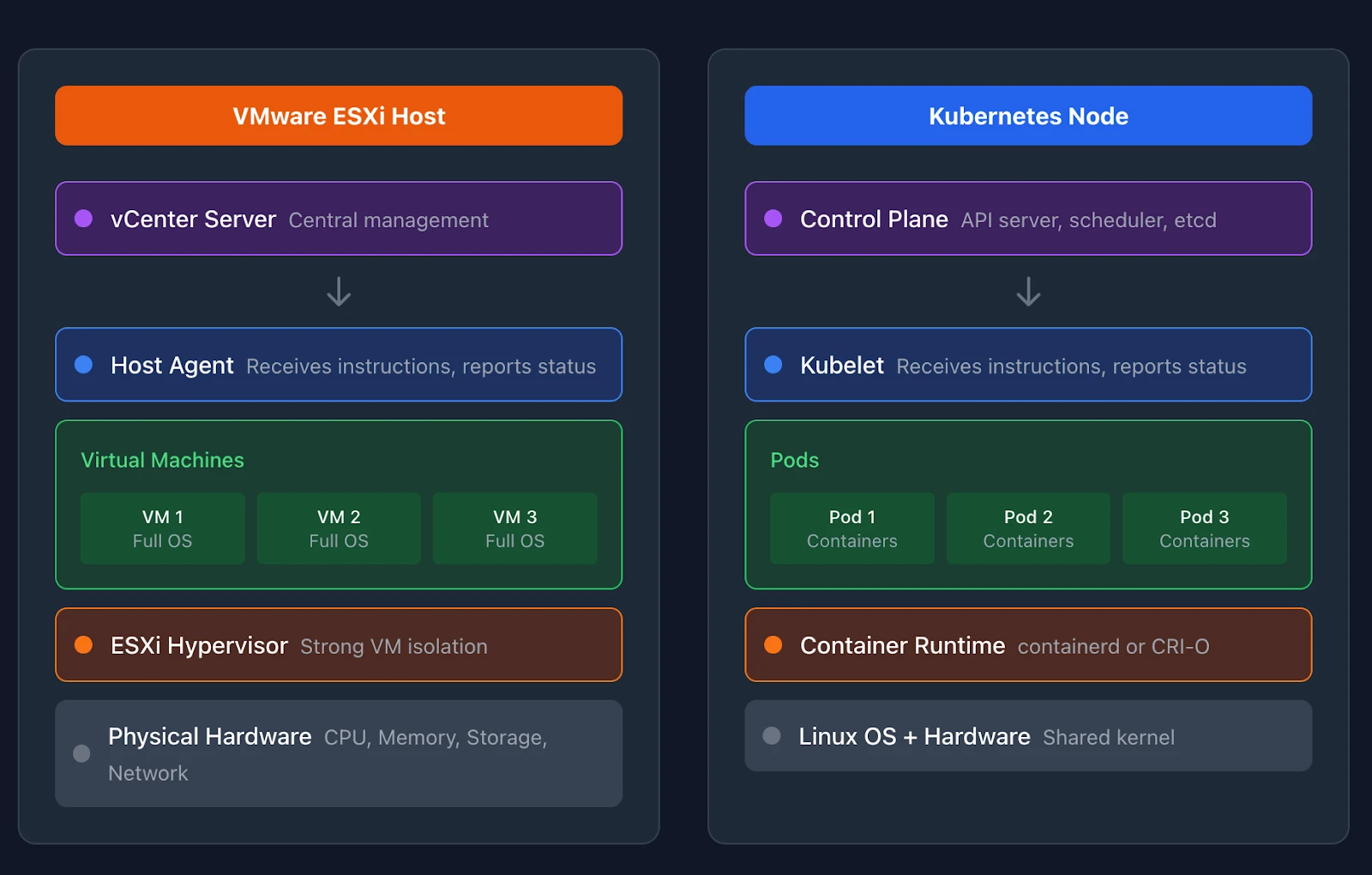Switch to the VMware ESXi Host header
The height and width of the screenshot is (875, 1372).
click(339, 116)
